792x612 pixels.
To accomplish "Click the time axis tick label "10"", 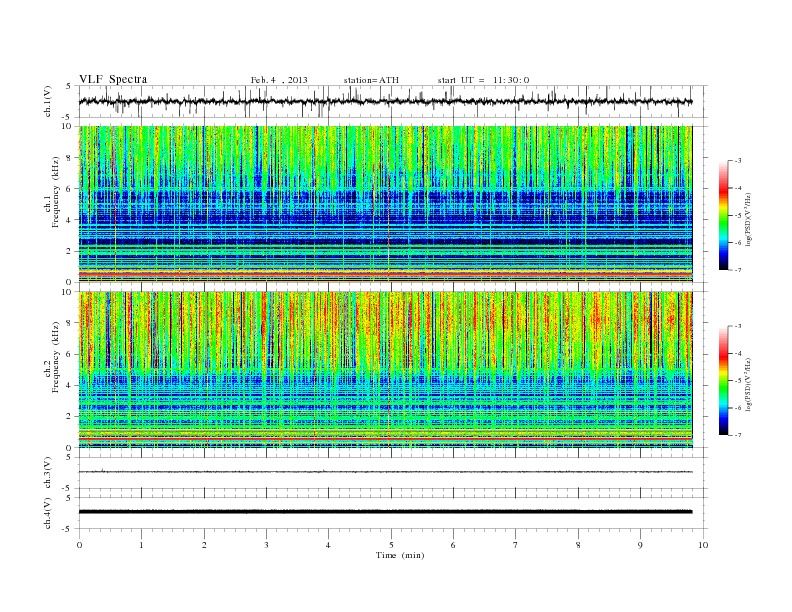I will tap(703, 545).
